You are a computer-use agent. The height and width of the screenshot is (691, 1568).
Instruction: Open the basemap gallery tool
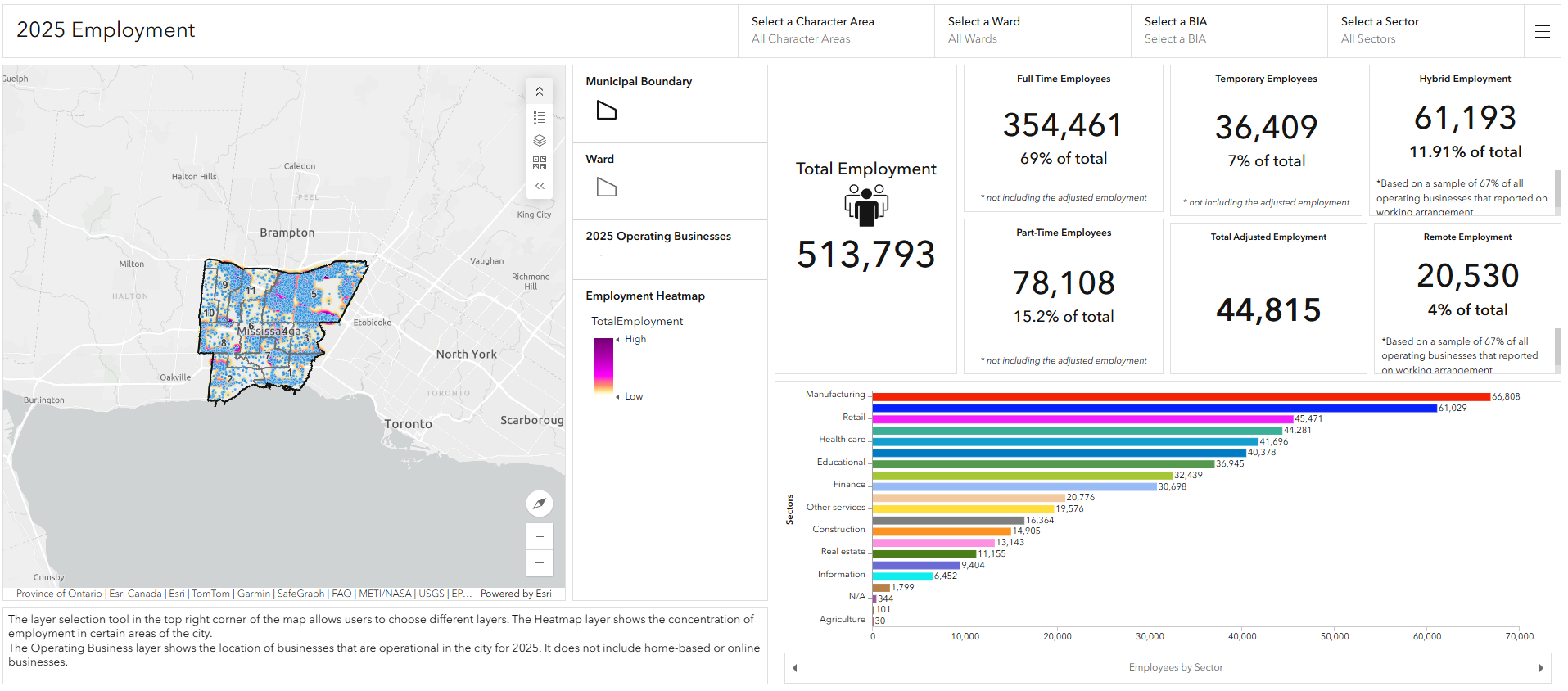tap(540, 163)
